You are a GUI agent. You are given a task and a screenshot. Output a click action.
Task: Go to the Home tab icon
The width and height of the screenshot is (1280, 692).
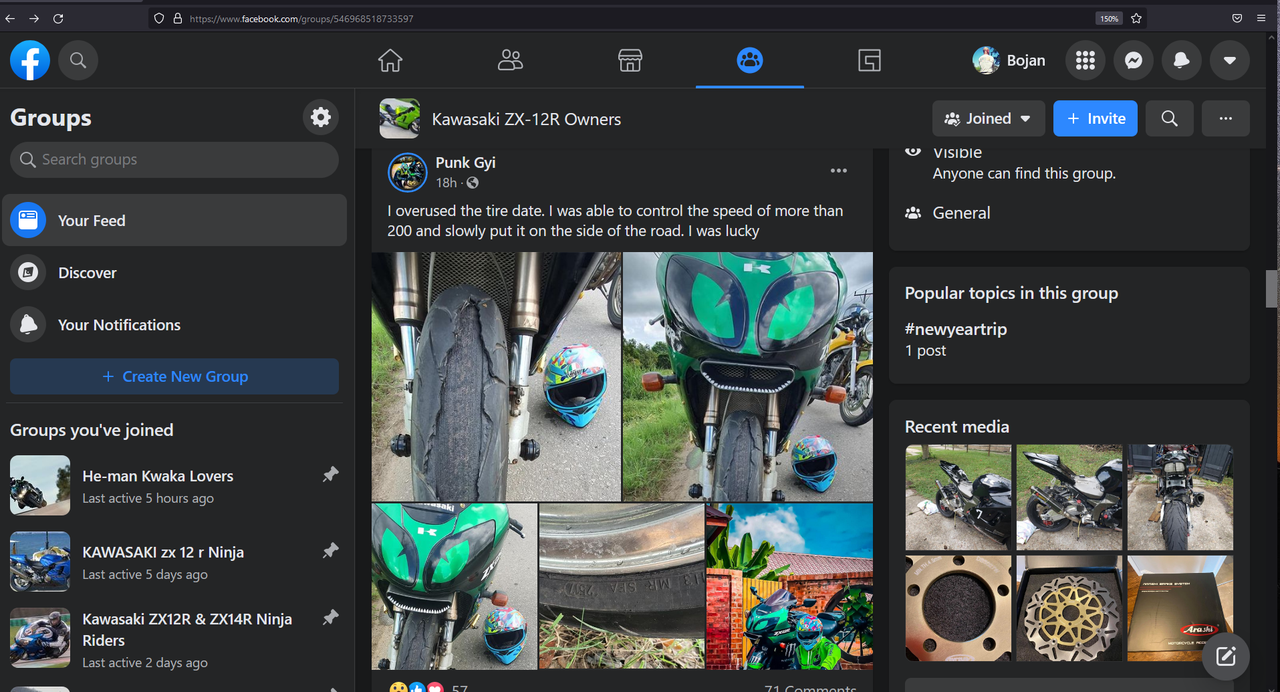click(390, 61)
